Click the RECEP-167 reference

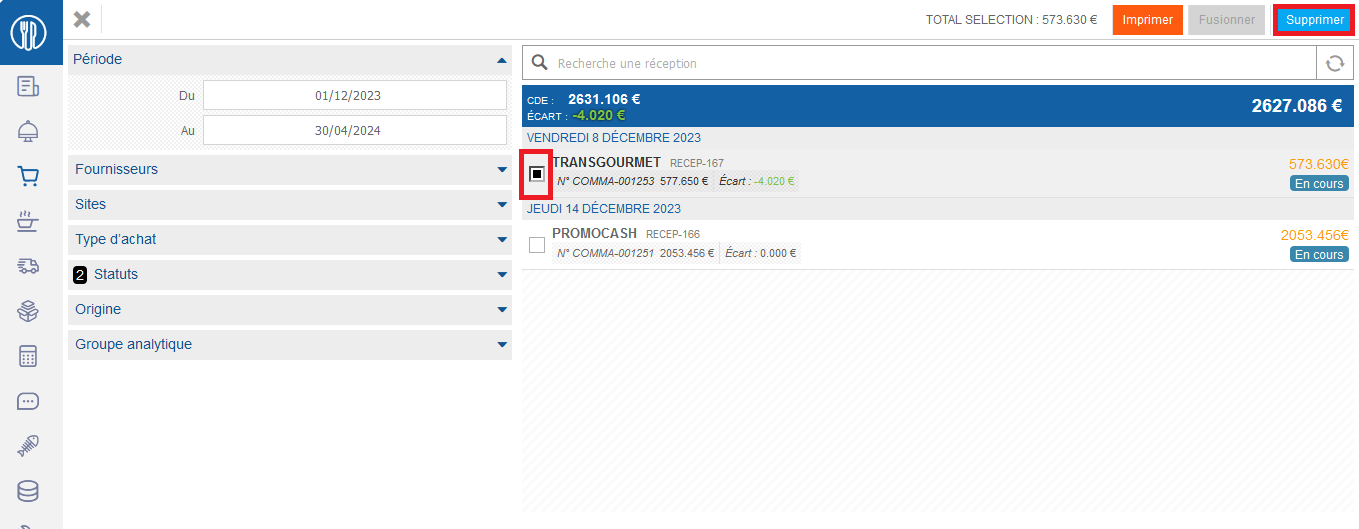(x=697, y=163)
